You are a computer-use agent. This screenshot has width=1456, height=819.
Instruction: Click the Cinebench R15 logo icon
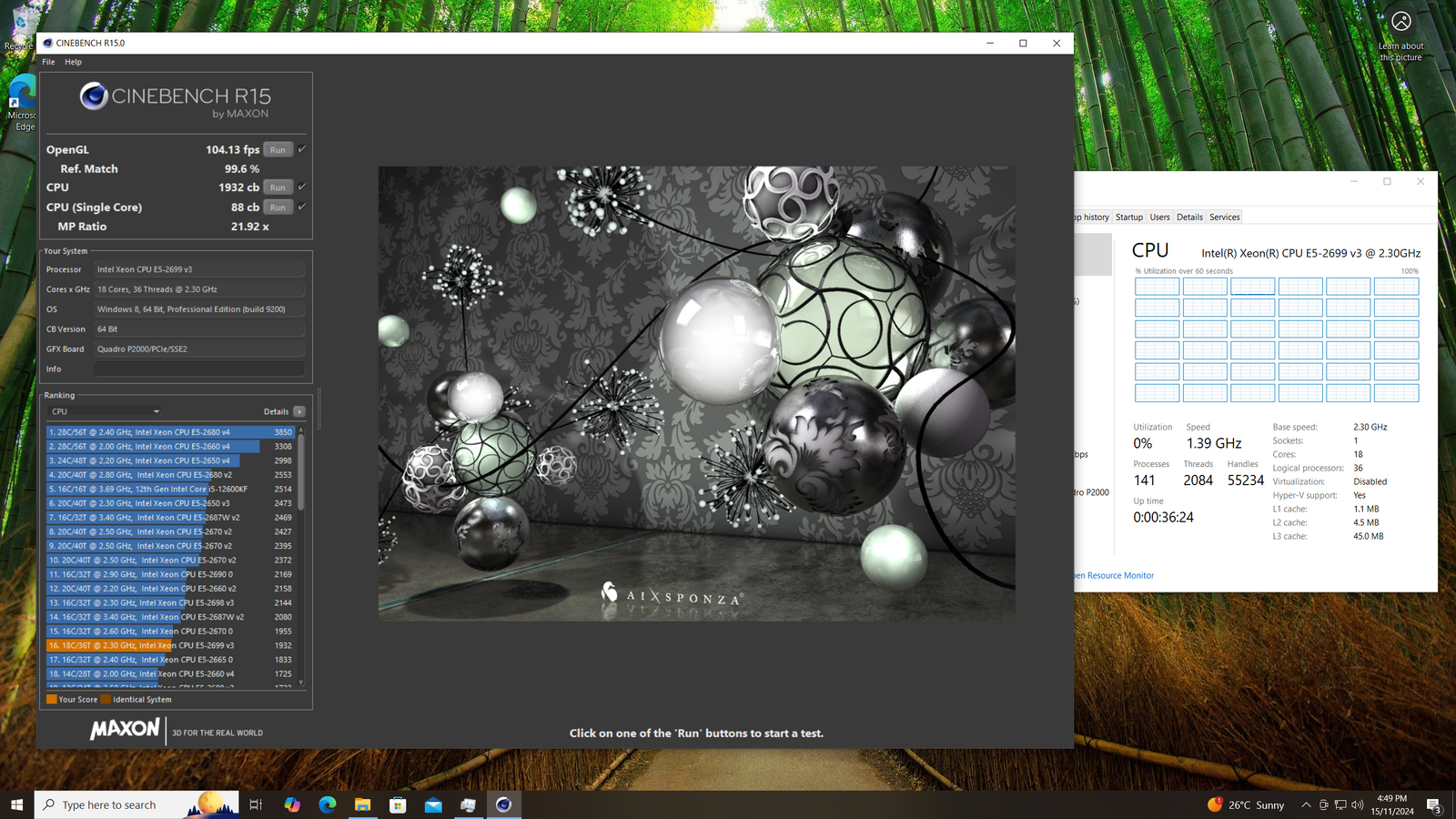point(94,96)
